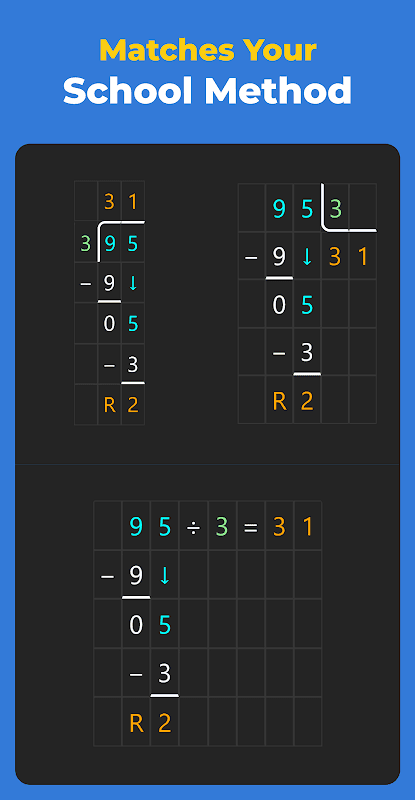415x800 pixels.
Task: Select the 'Matches Your' yellow heading
Action: (208, 50)
